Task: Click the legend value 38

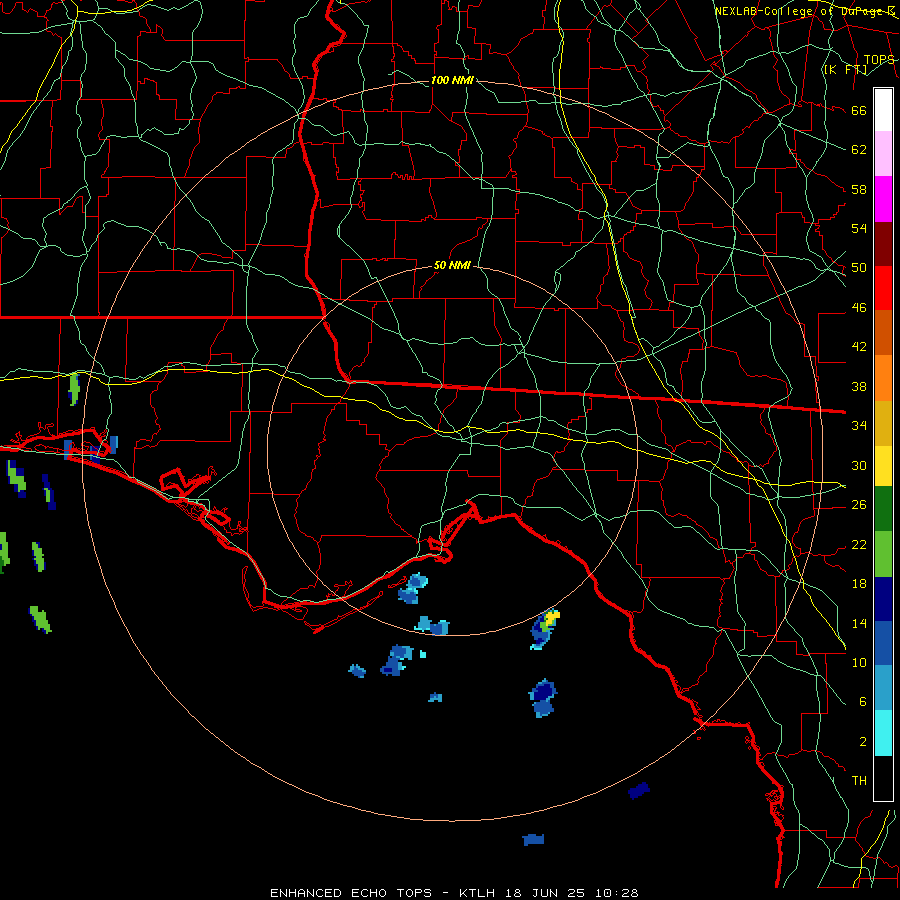Action: (859, 387)
